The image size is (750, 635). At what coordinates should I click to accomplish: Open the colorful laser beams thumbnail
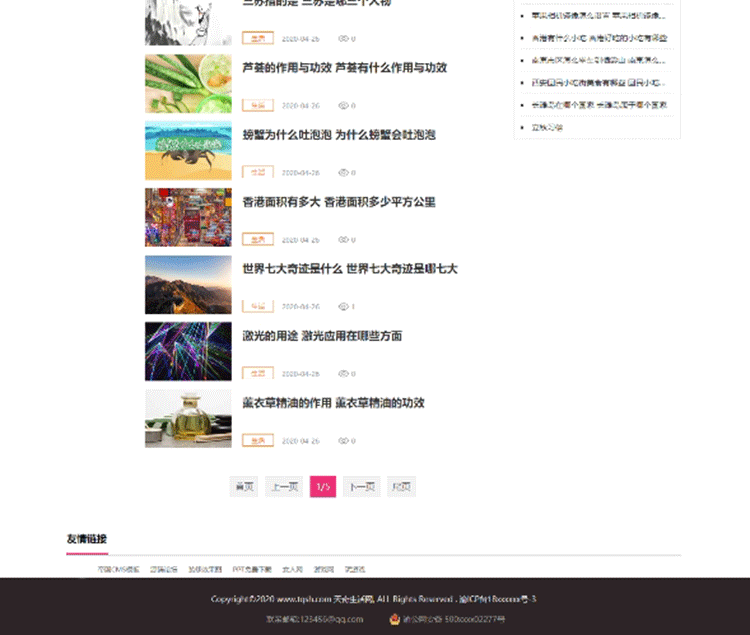(188, 351)
